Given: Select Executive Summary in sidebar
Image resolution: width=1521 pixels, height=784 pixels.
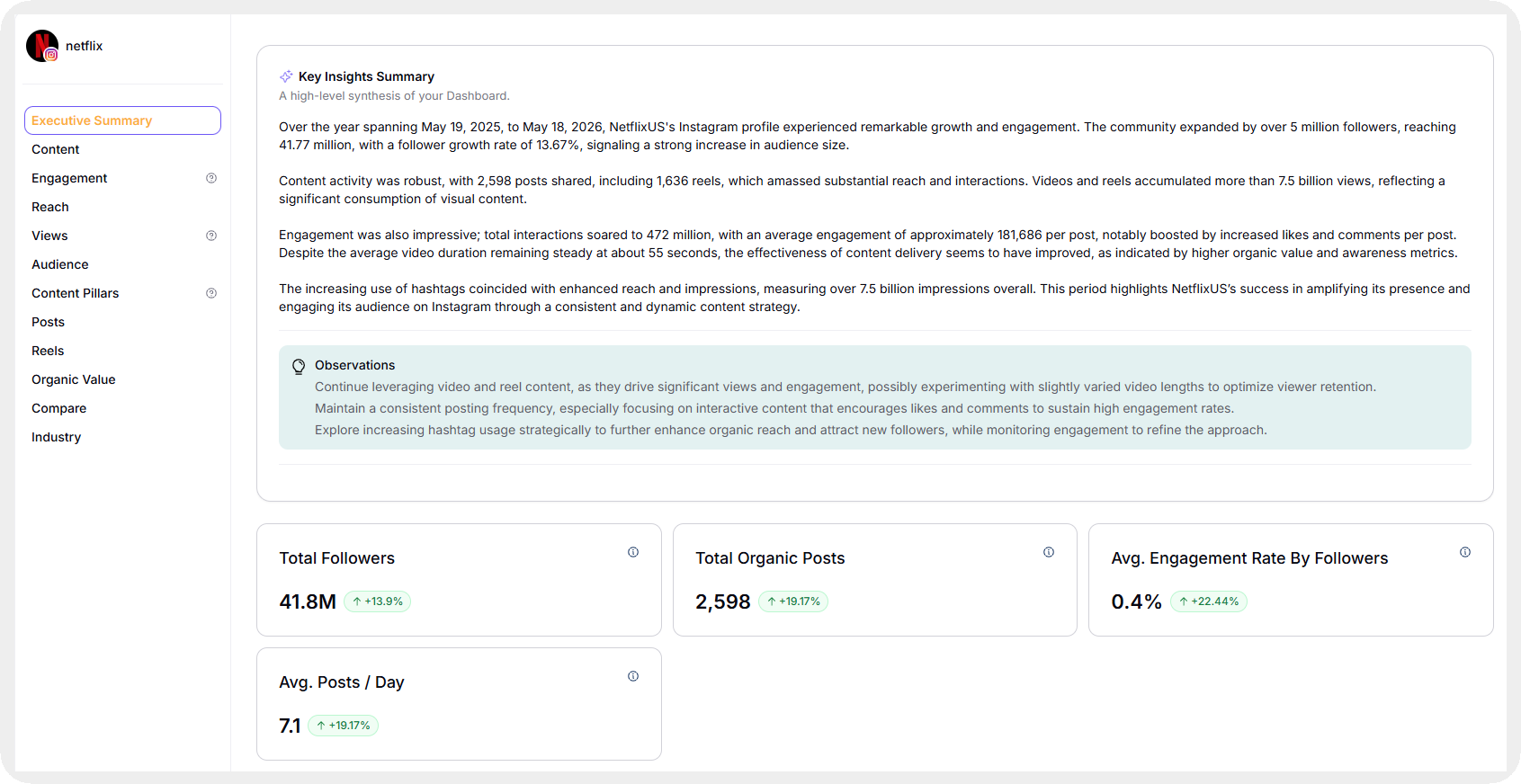Looking at the screenshot, I should point(122,120).
